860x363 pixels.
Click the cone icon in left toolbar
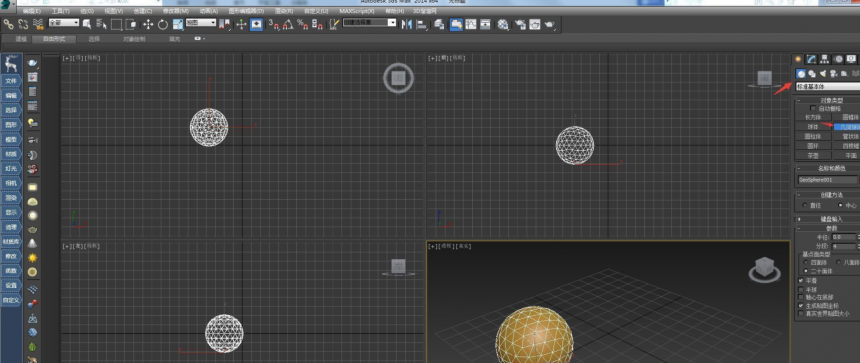click(x=32, y=243)
